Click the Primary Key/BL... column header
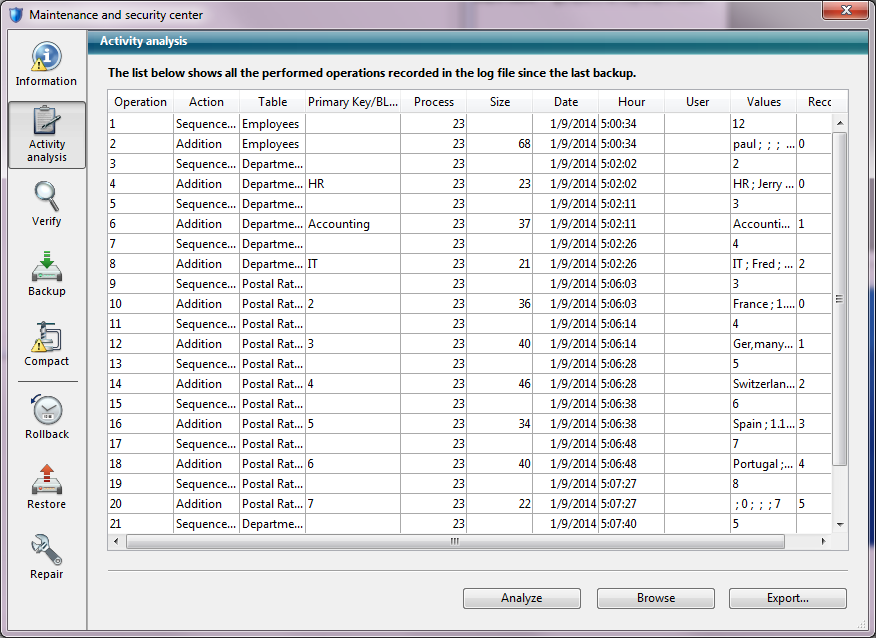This screenshot has height=638, width=876. click(x=353, y=102)
